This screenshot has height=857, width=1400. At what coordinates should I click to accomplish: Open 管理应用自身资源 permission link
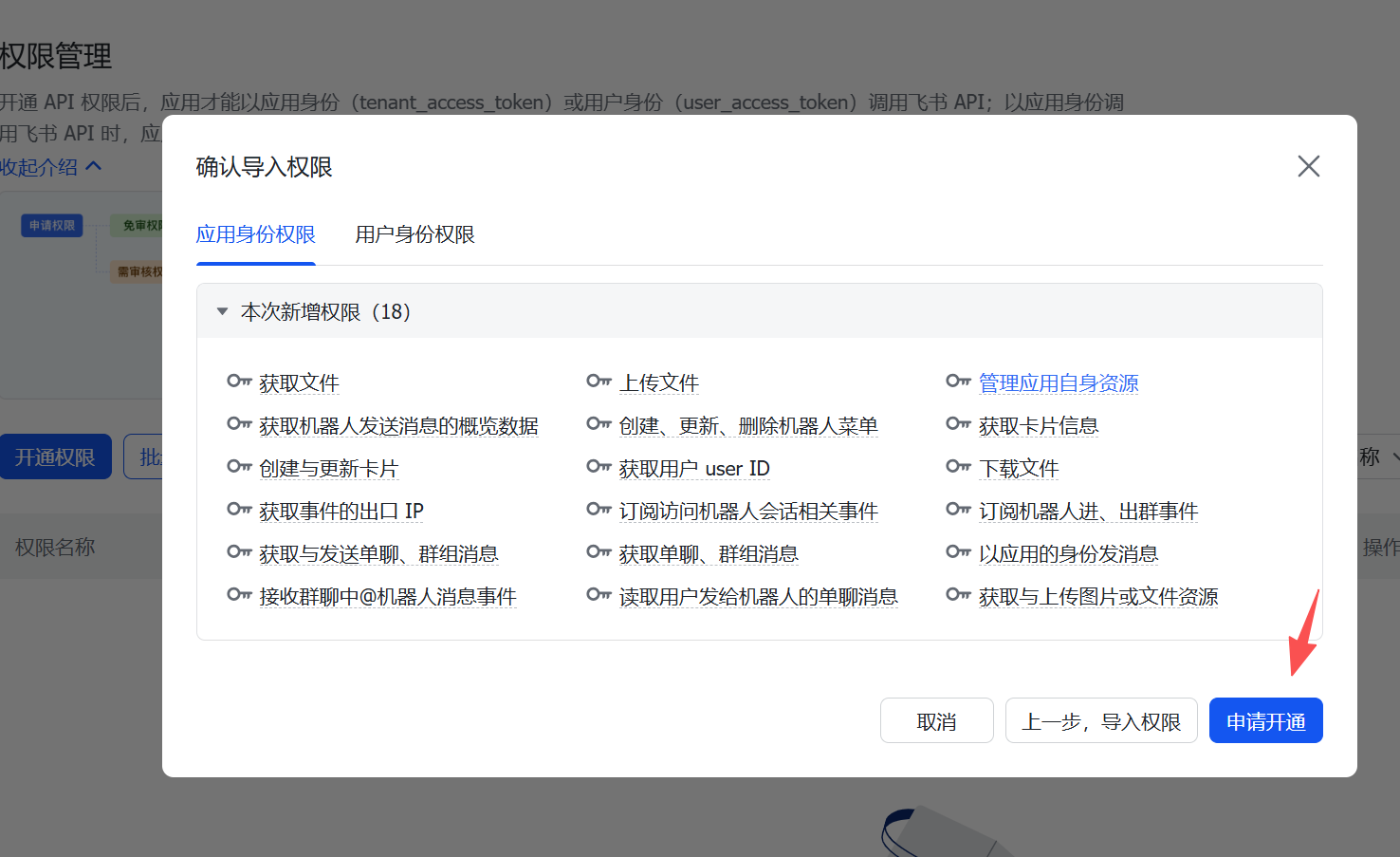(1059, 382)
